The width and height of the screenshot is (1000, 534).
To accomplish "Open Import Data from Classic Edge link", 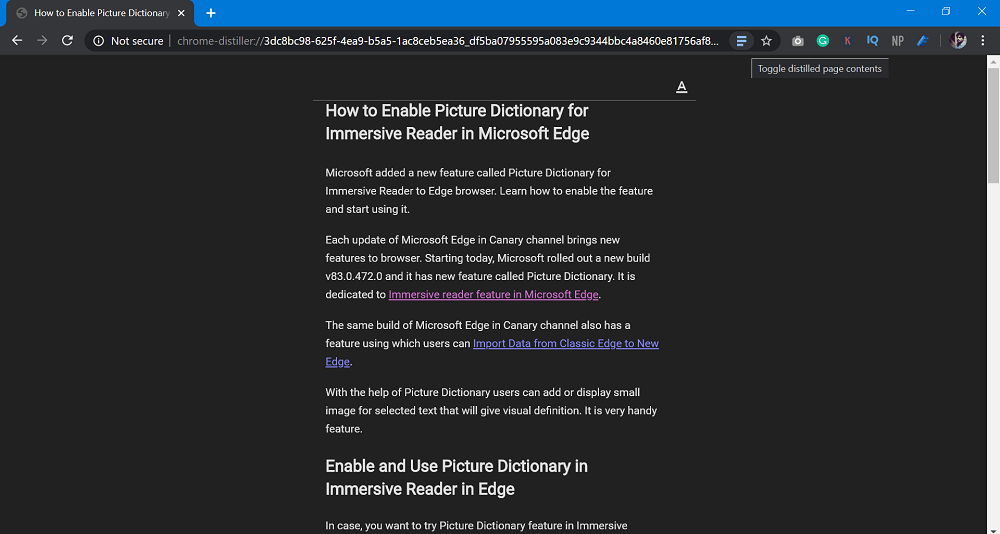I will tap(492, 352).
